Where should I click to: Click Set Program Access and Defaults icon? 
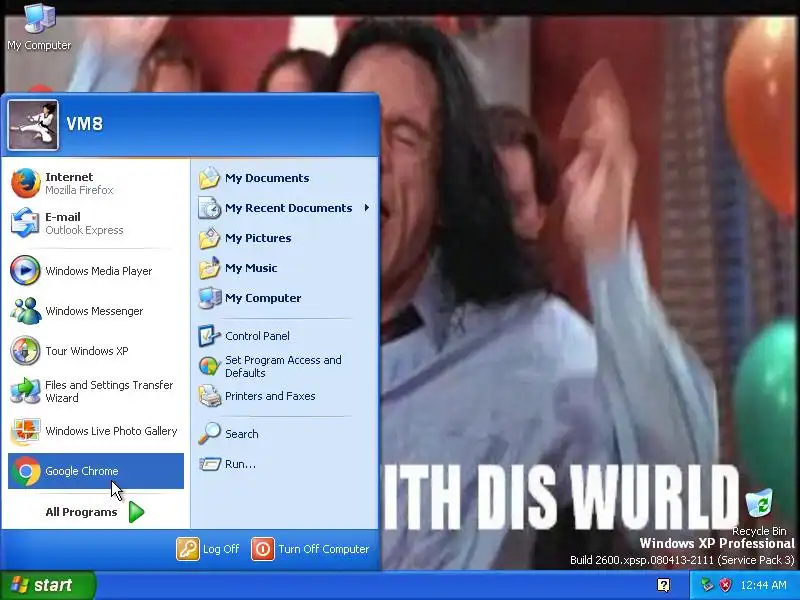209,366
